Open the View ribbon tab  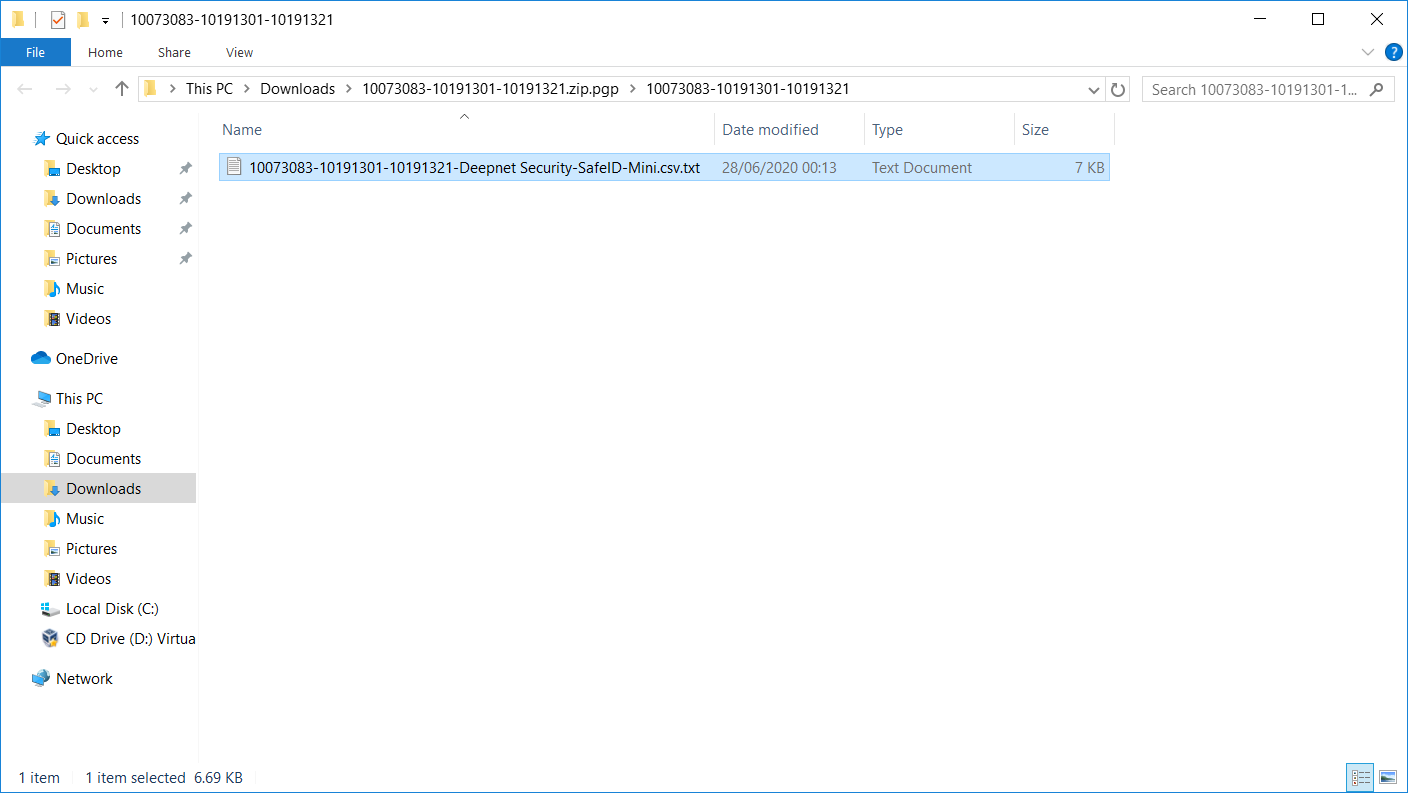point(240,52)
